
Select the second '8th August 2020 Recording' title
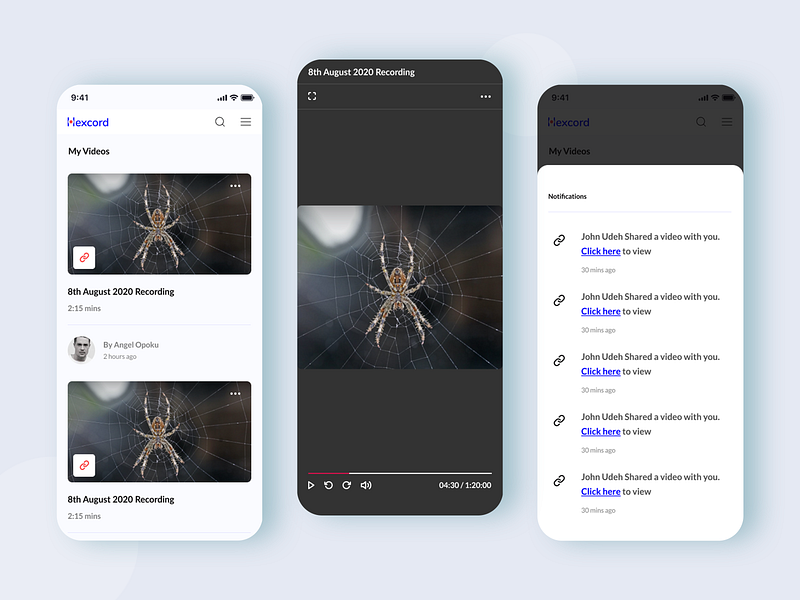(121, 499)
